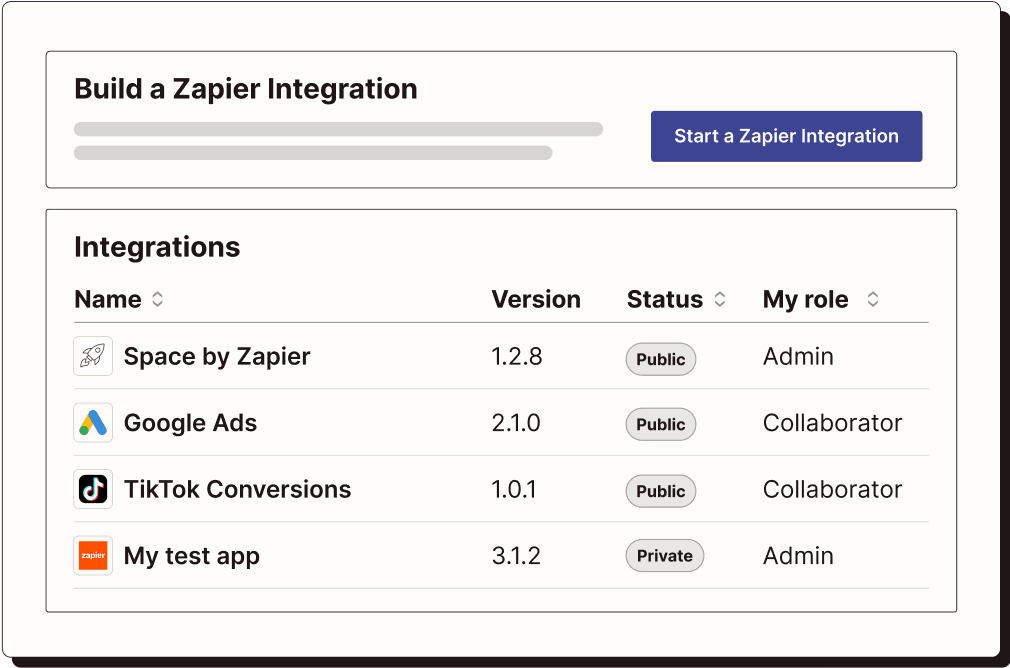Select version 1.2.8 cell
Viewport: 1010px width, 668px height.
click(x=517, y=356)
